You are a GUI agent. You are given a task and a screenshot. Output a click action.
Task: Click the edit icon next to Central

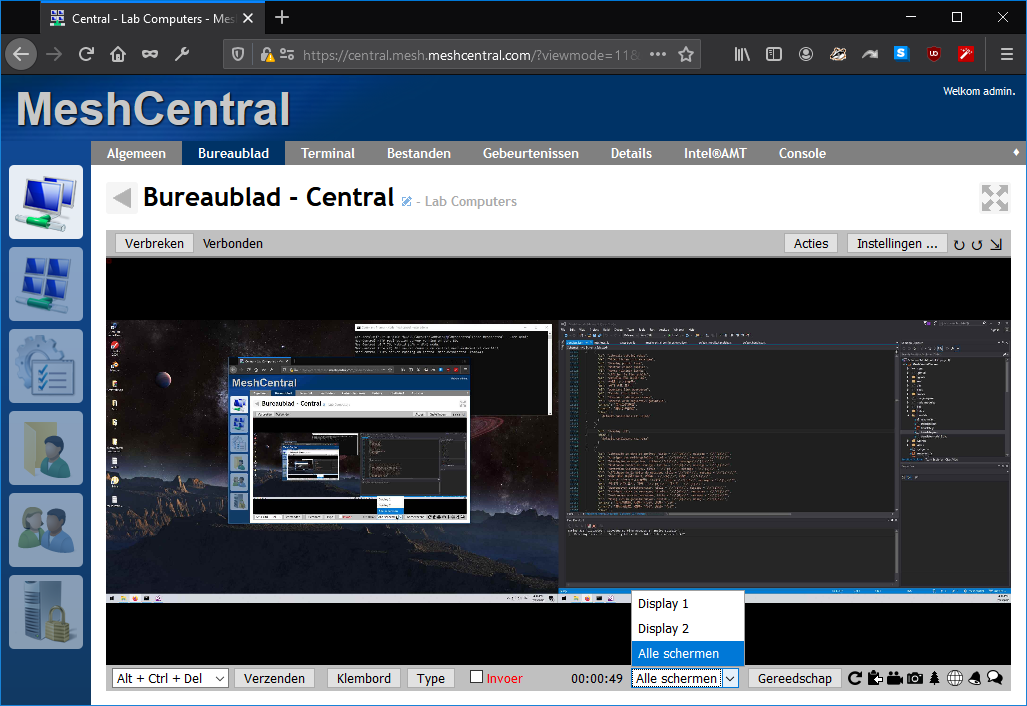(407, 201)
